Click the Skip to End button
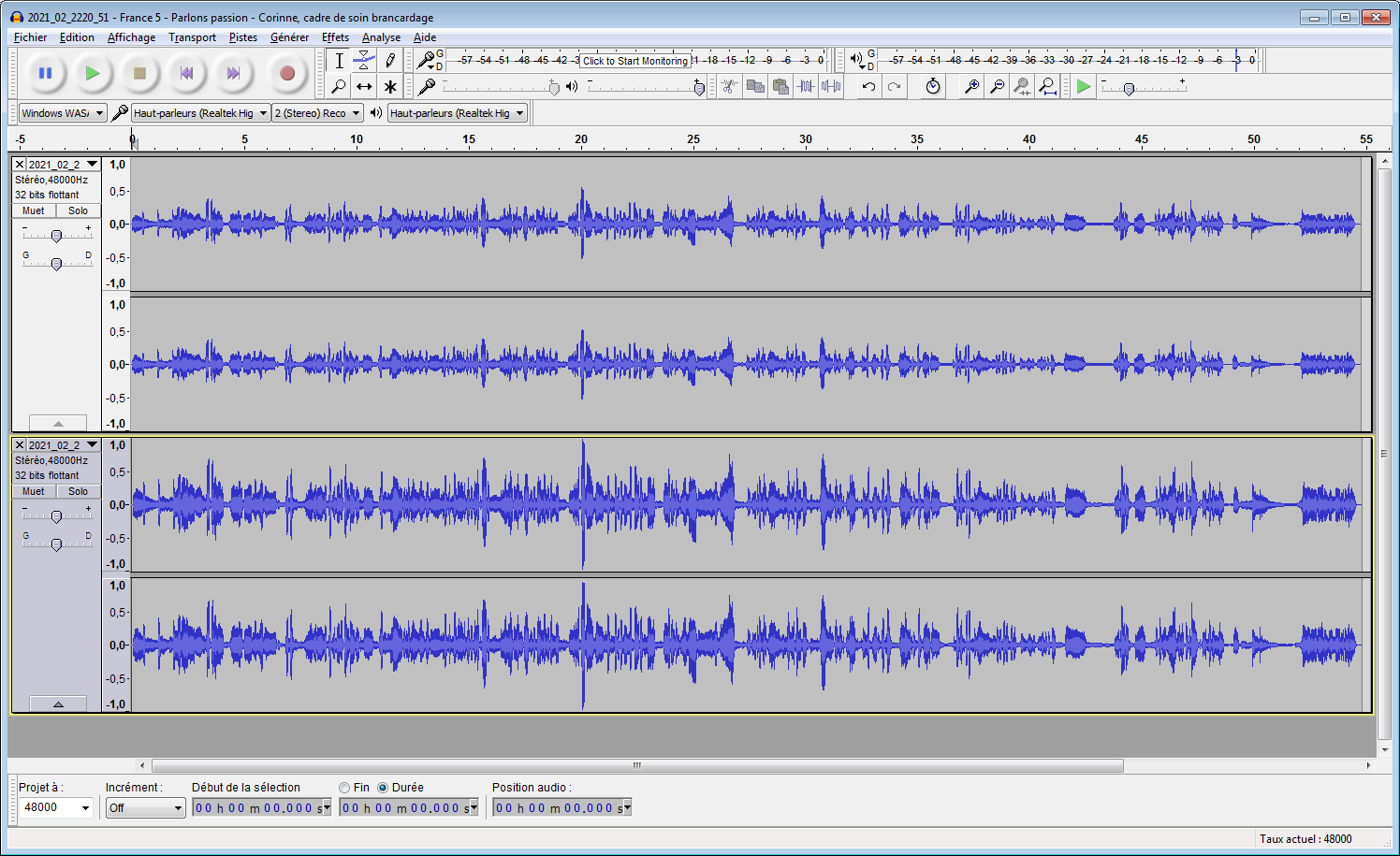 click(x=233, y=73)
